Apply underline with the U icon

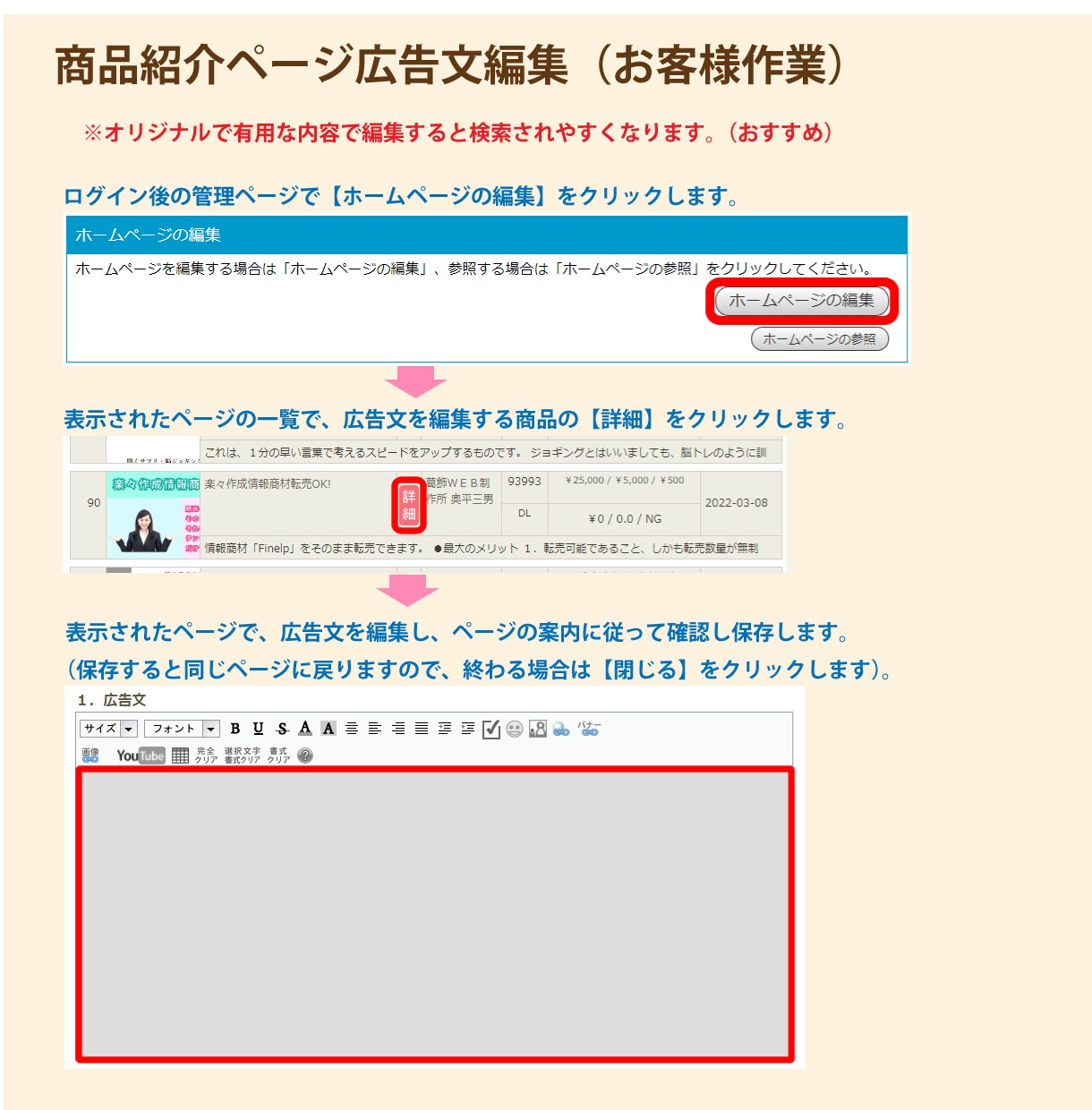click(x=259, y=729)
